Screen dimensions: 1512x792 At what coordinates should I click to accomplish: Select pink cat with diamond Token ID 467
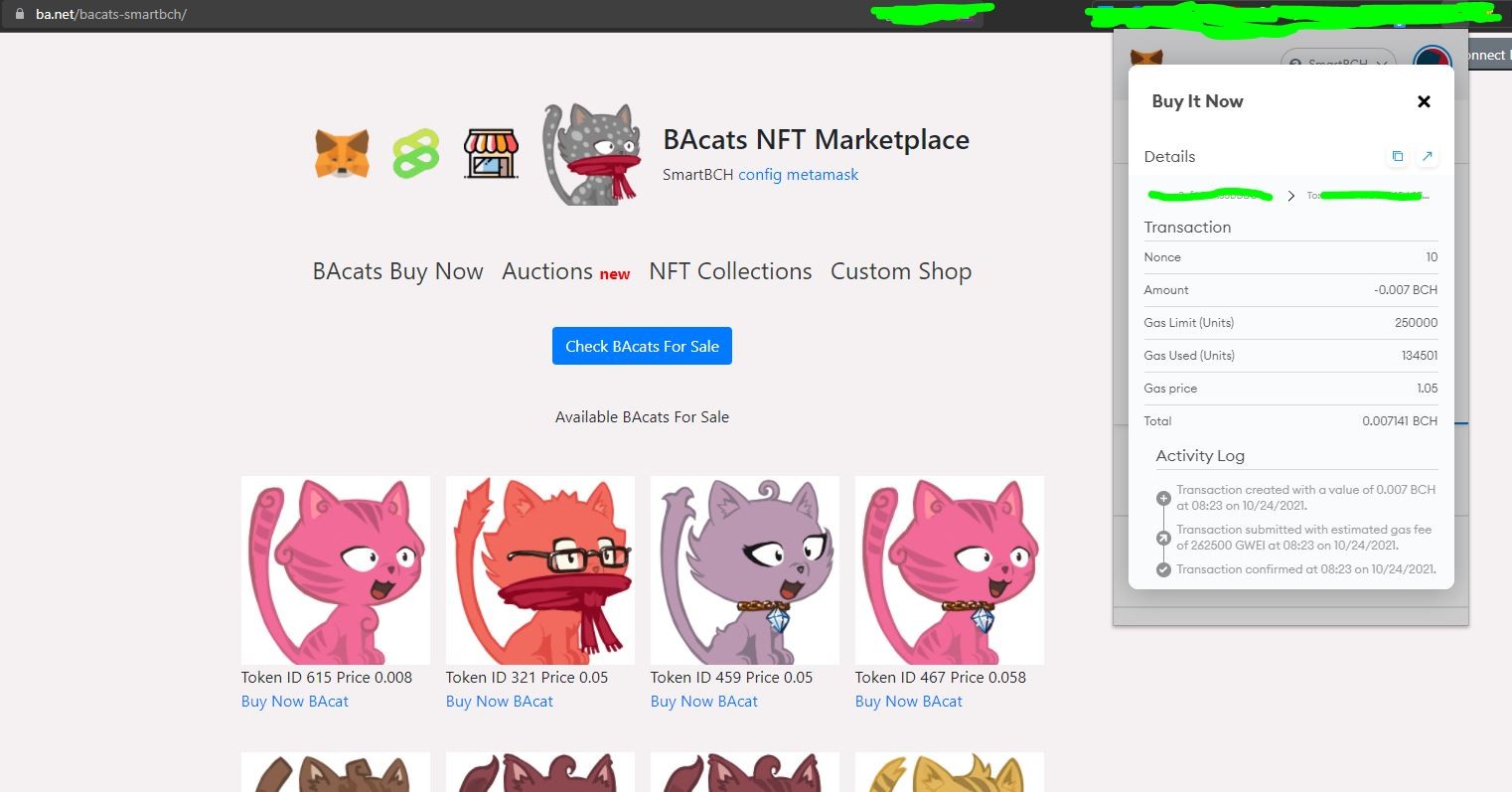[x=950, y=570]
